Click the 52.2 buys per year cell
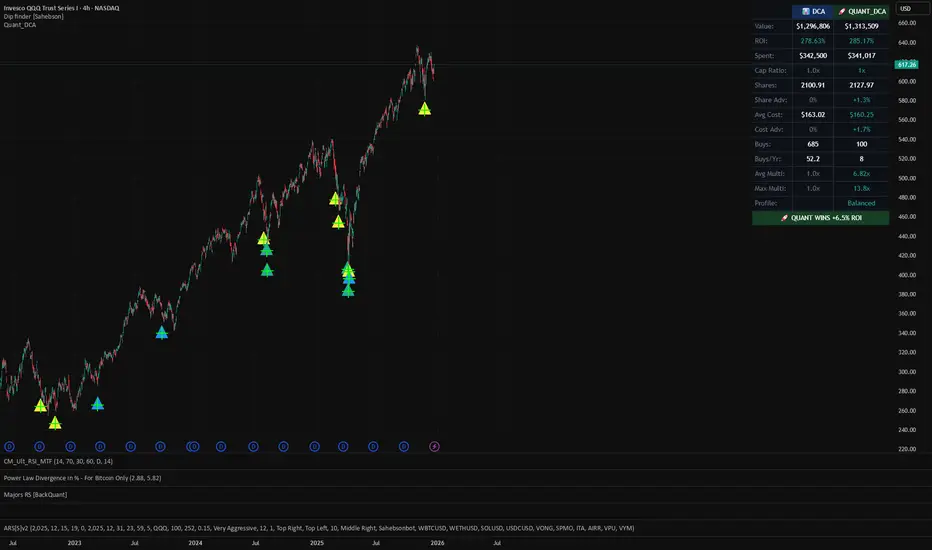The width and height of the screenshot is (932, 550). point(813,159)
